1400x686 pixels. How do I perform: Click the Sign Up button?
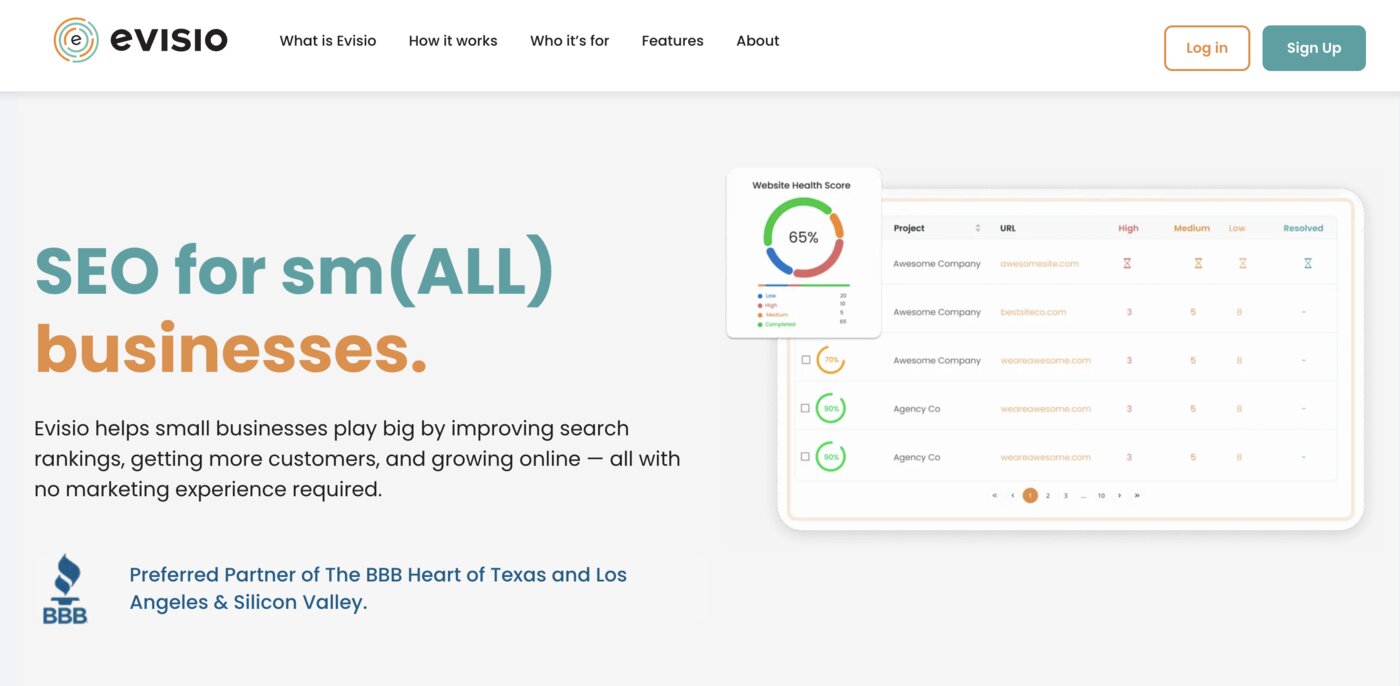pyautogui.click(x=1314, y=47)
